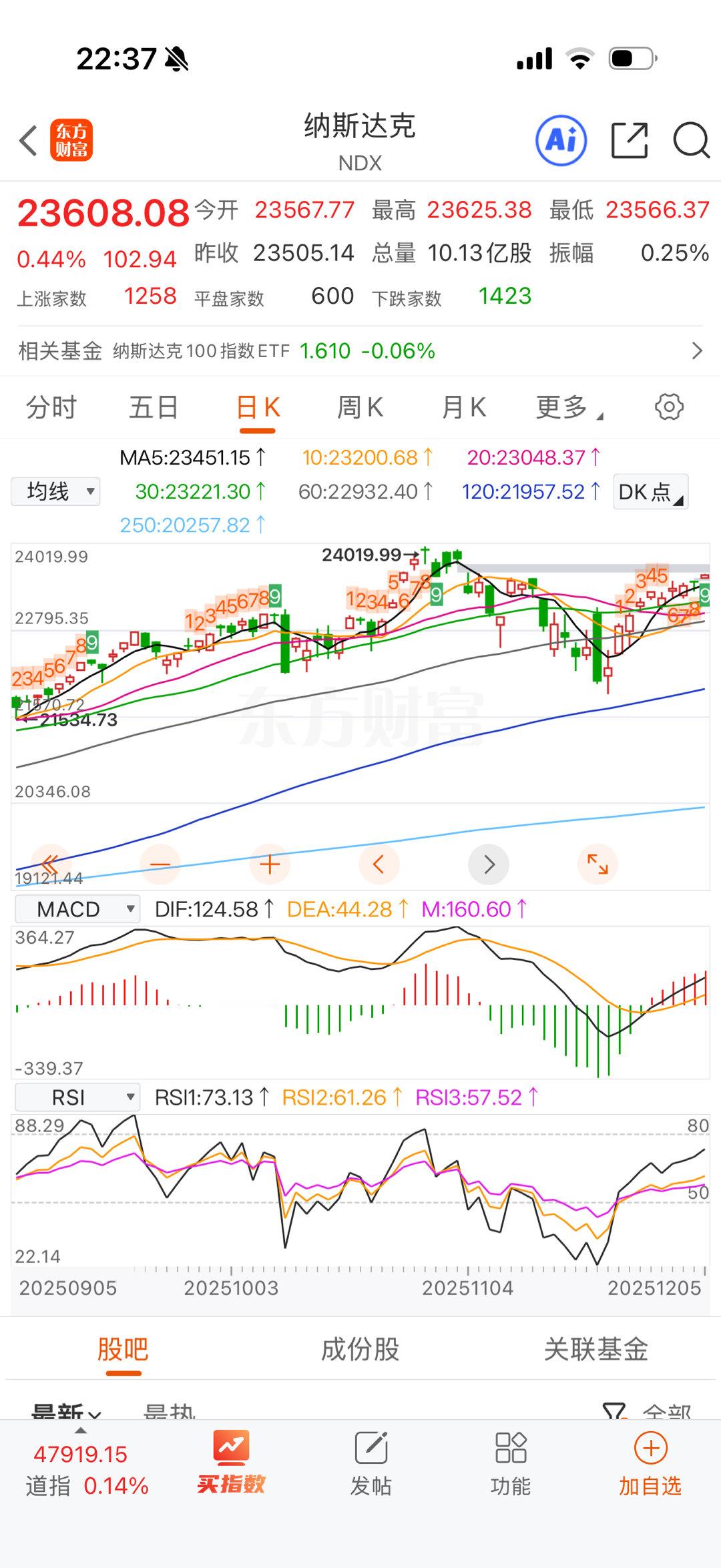Viewport: 721px width, 1568px height.
Task: Tap the 昨收 23505.14 value
Action: point(303,253)
